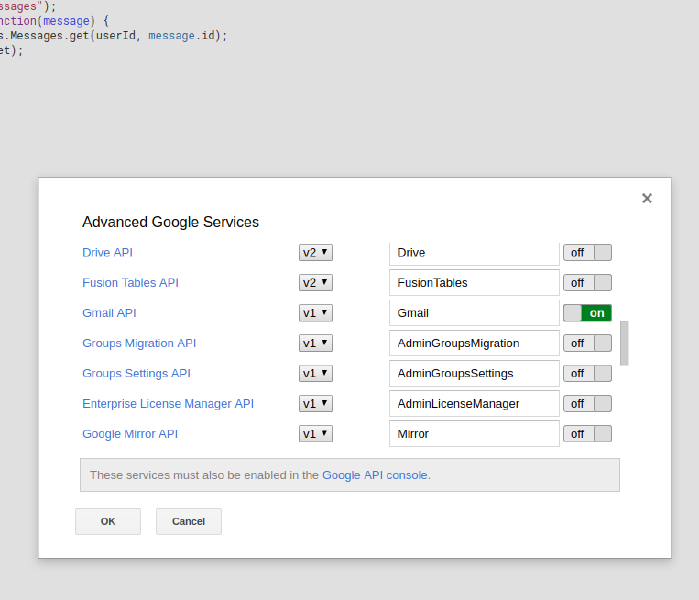Toggle the Groups Settings API switch
Image resolution: width=699 pixels, height=600 pixels.
tap(587, 373)
